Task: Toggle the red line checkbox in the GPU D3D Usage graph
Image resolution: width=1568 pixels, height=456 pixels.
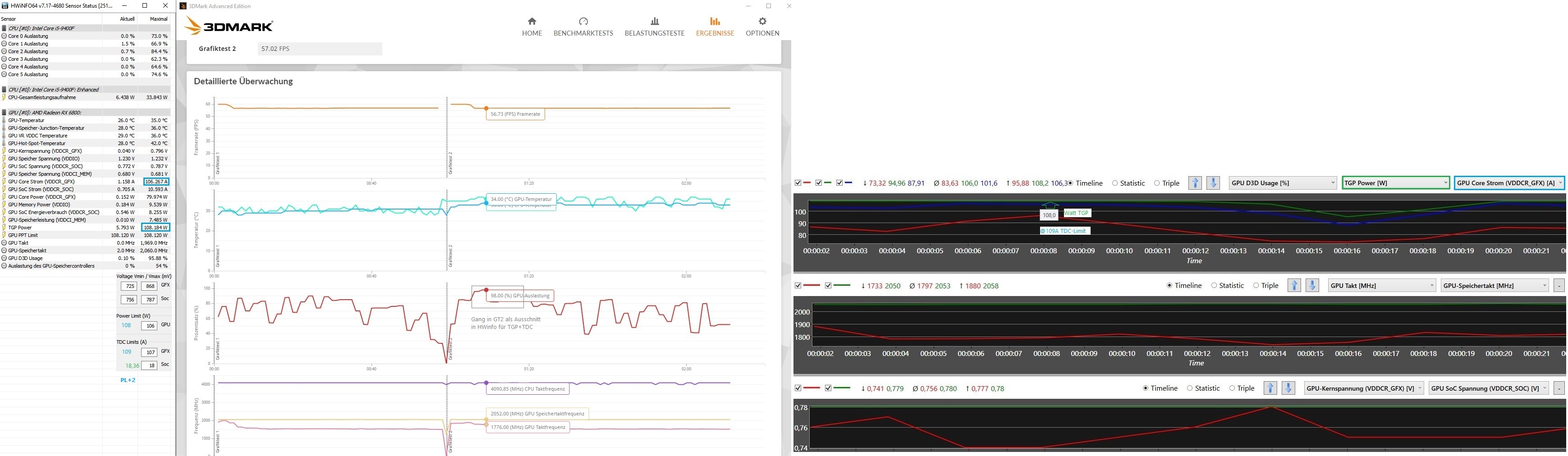Action: tap(798, 182)
